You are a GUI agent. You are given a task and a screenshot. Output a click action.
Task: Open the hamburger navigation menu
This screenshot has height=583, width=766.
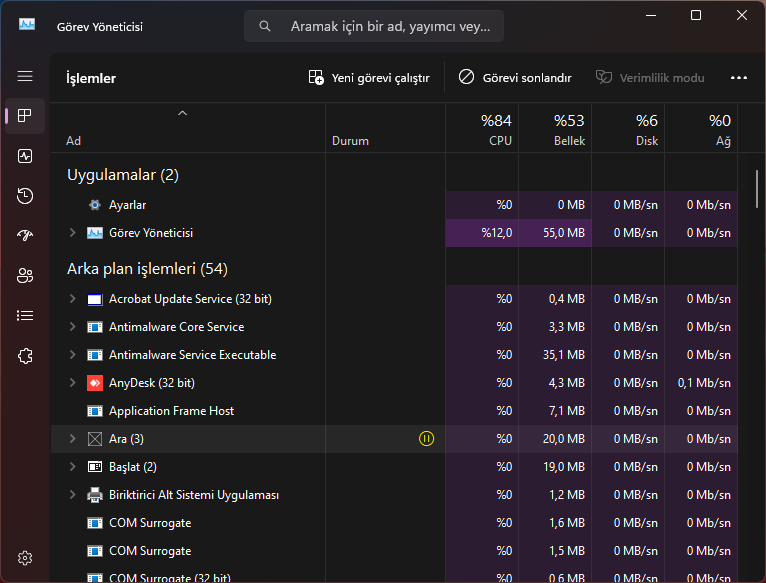[x=25, y=76]
